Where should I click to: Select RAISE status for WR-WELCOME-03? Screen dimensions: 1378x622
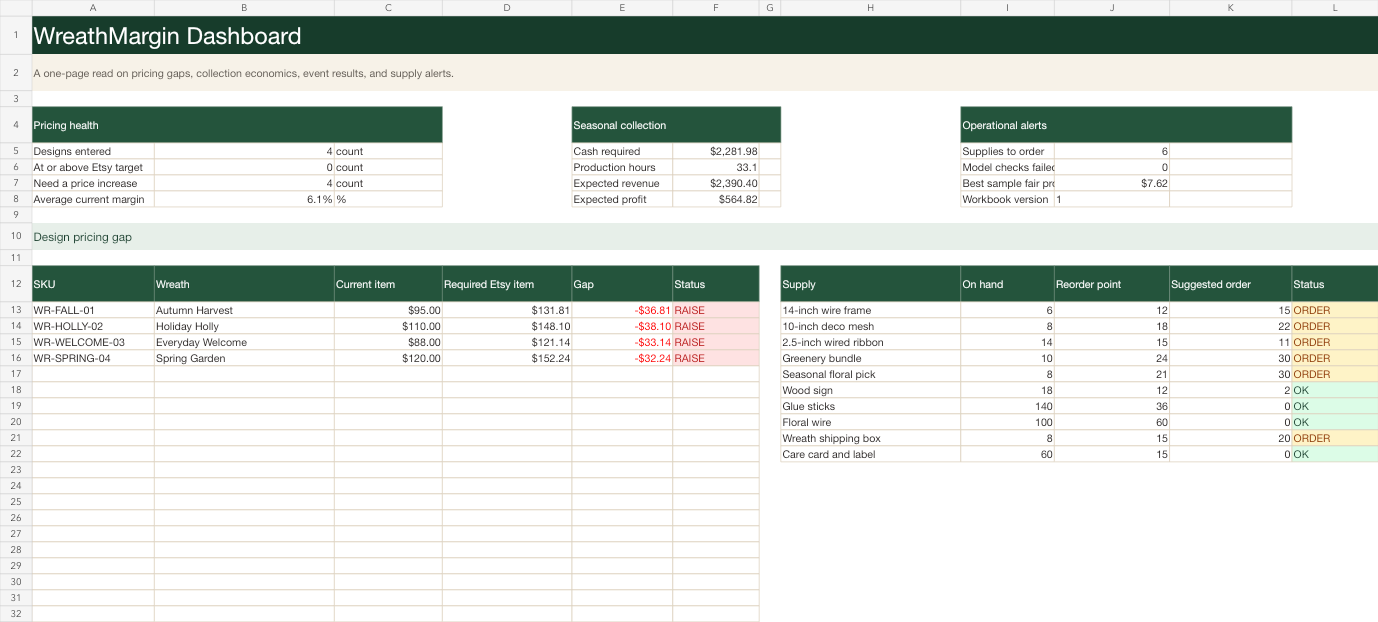[x=716, y=342]
